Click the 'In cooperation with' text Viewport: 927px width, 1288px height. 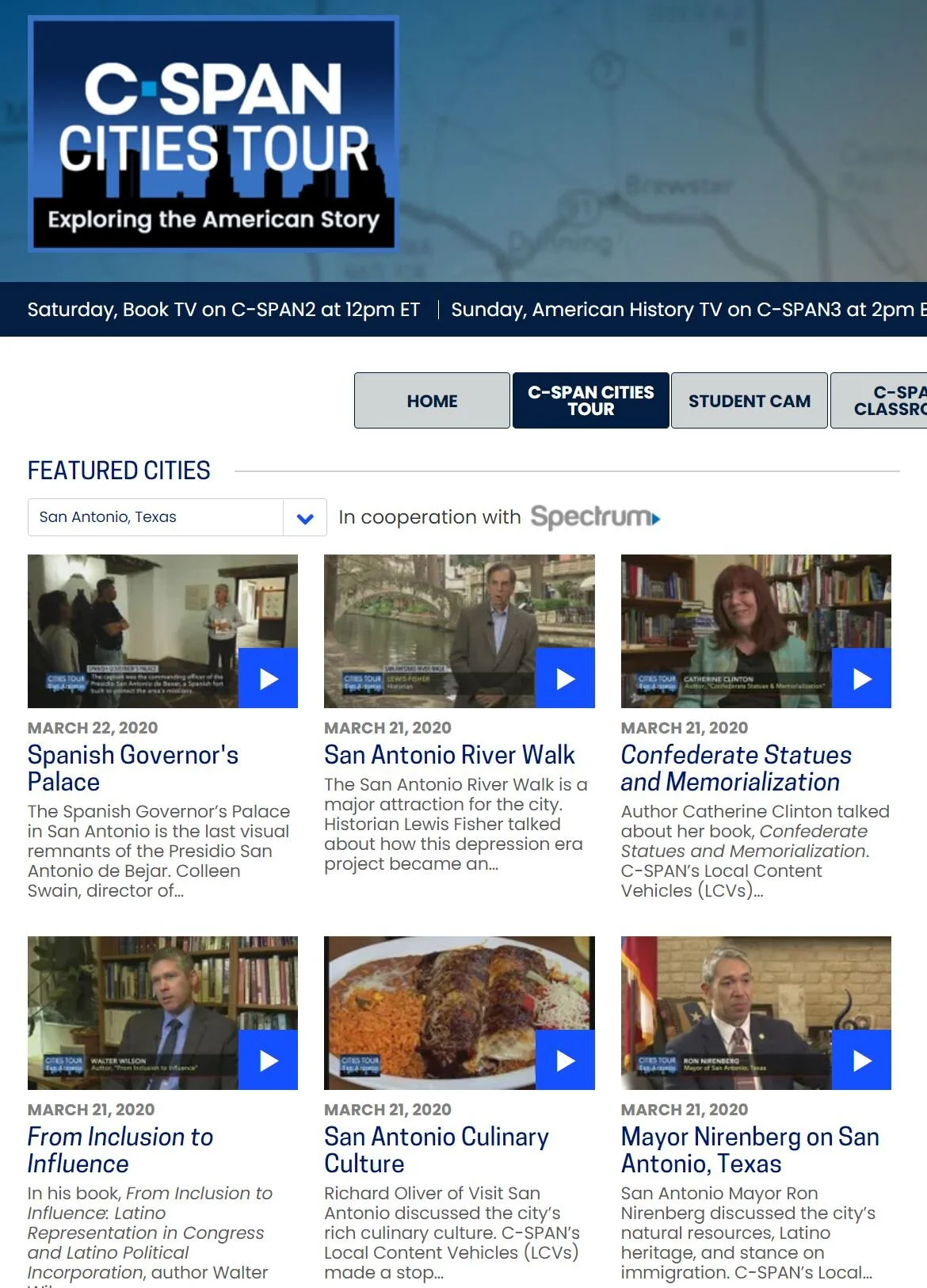point(429,517)
